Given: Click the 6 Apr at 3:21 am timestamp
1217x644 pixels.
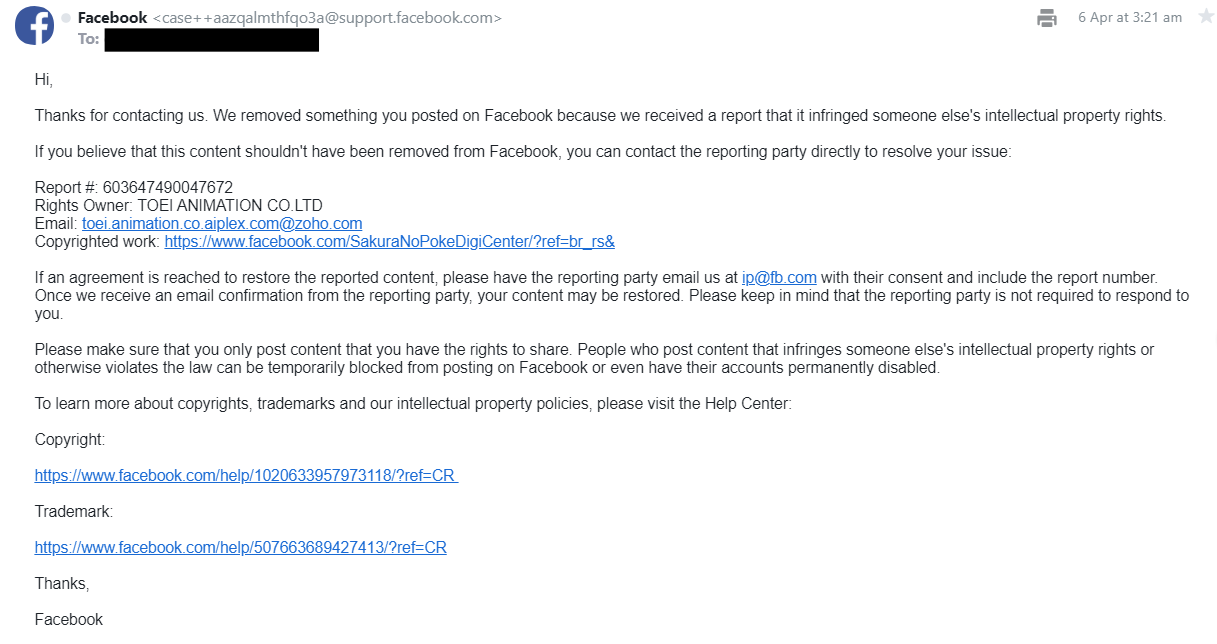Looking at the screenshot, I should [x=1130, y=17].
